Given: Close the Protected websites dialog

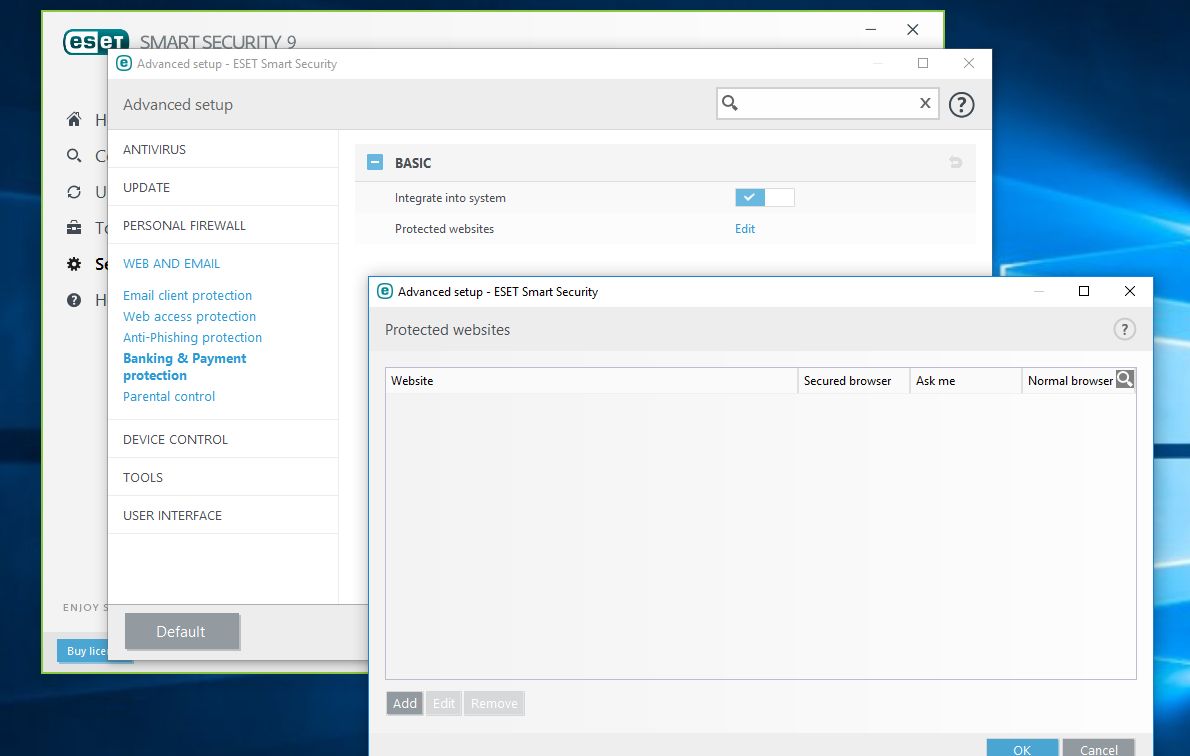Looking at the screenshot, I should 1129,291.
